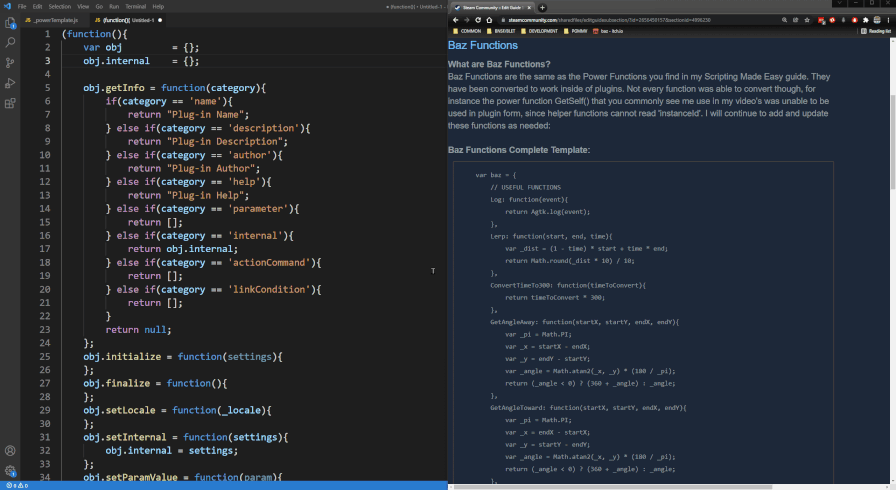This screenshot has height=490, width=896.
Task: Open the Terminal menu
Action: (x=135, y=6)
